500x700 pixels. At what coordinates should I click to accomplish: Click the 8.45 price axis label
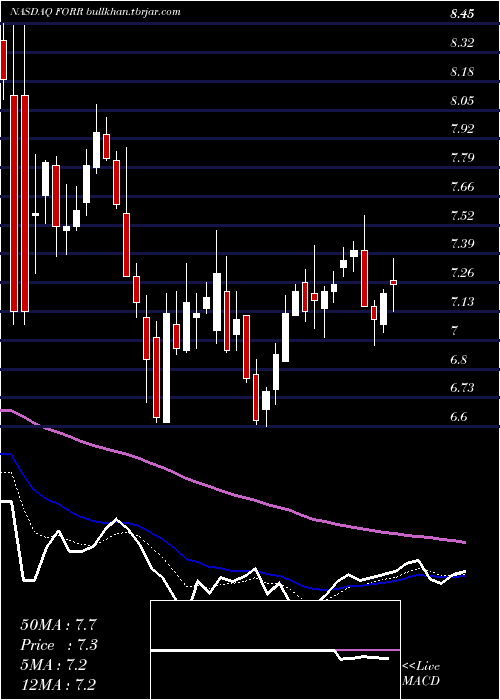(462, 14)
